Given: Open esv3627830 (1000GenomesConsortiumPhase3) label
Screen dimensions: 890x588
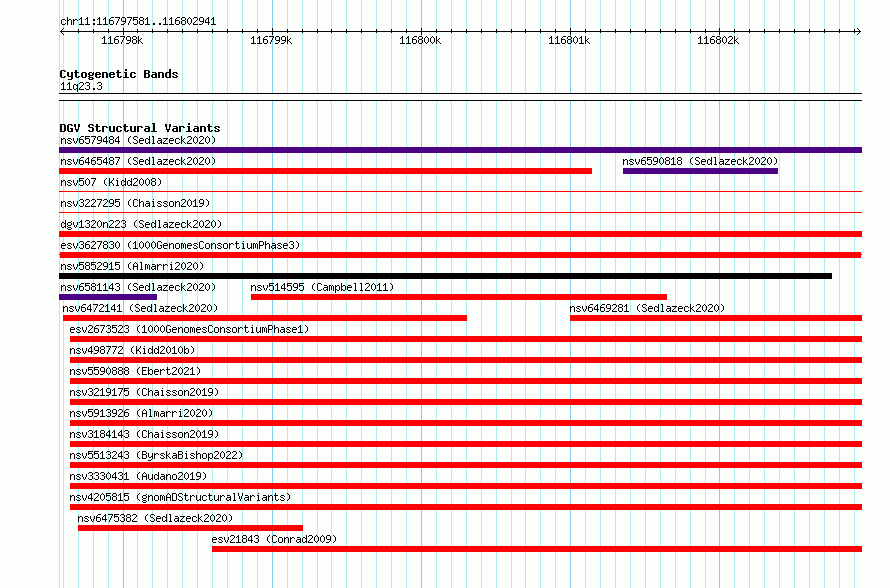Looking at the screenshot, I should pyautogui.click(x=180, y=245).
